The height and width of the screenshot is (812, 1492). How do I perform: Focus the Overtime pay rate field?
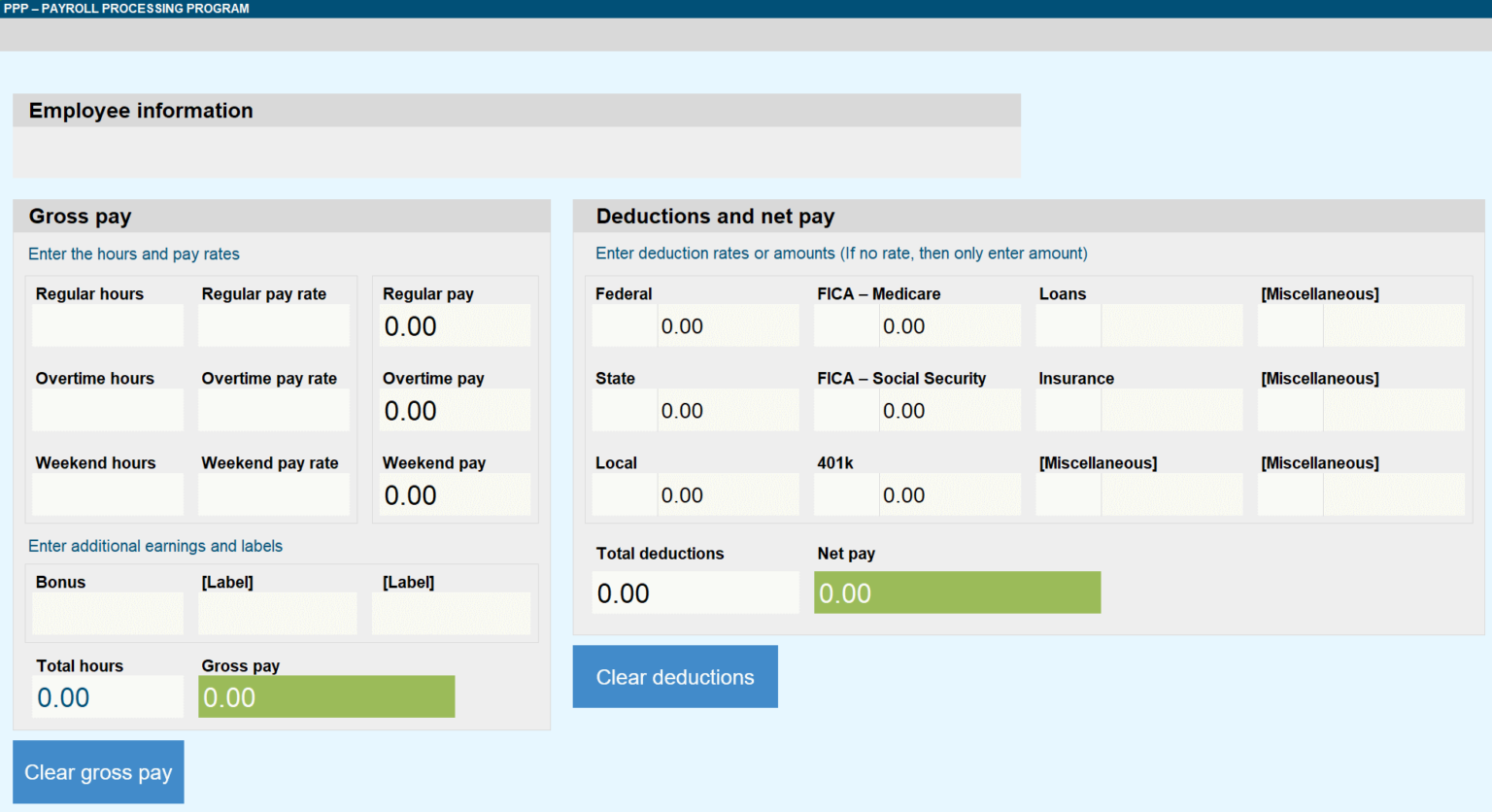273,411
